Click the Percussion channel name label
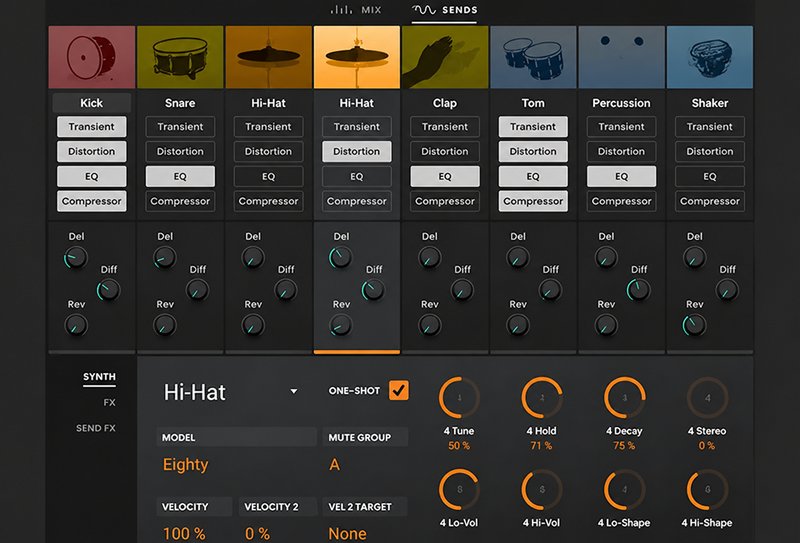This screenshot has height=543, width=800. point(621,103)
